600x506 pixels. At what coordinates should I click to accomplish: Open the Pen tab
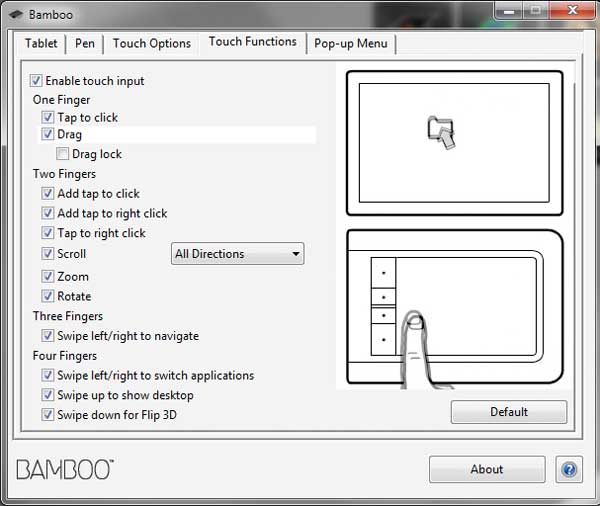pyautogui.click(x=85, y=43)
